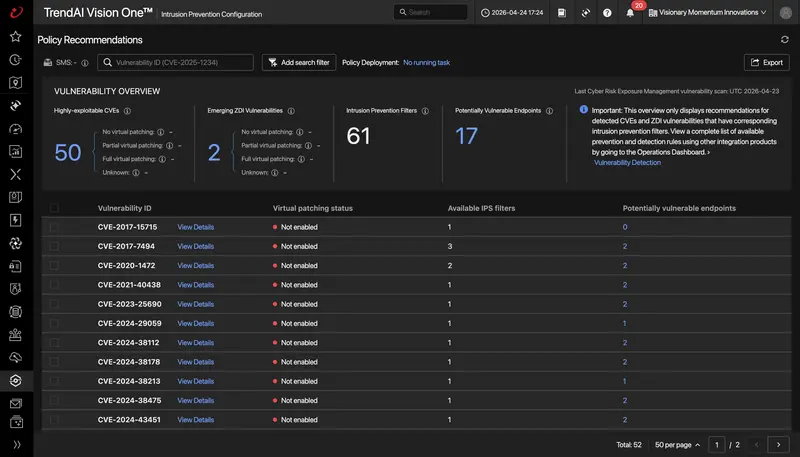Open the Favorites star icon in sidebar
Image resolution: width=800 pixels, height=457 pixels.
click(16, 36)
